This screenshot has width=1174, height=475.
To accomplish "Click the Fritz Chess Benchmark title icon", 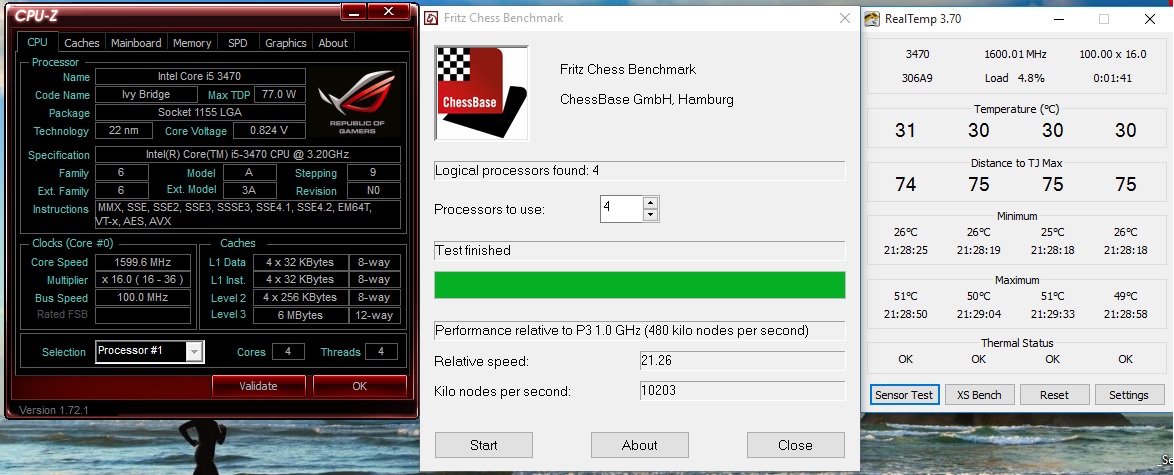I will (x=431, y=18).
